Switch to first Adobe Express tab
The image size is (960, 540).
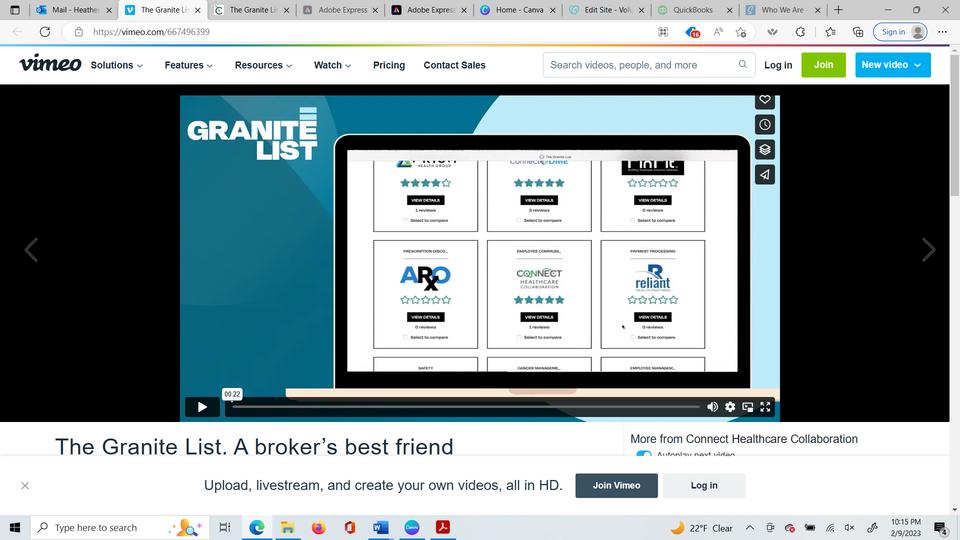340,10
